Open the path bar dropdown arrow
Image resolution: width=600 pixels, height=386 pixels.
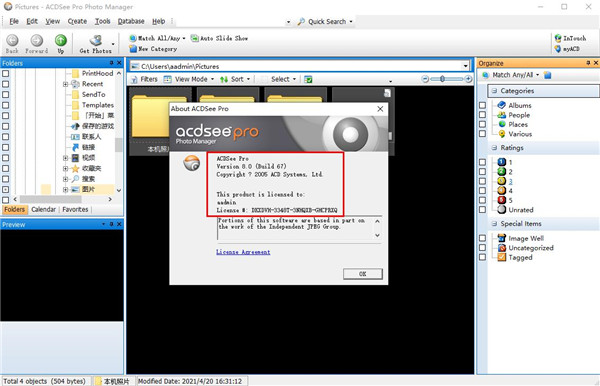[x=465, y=66]
